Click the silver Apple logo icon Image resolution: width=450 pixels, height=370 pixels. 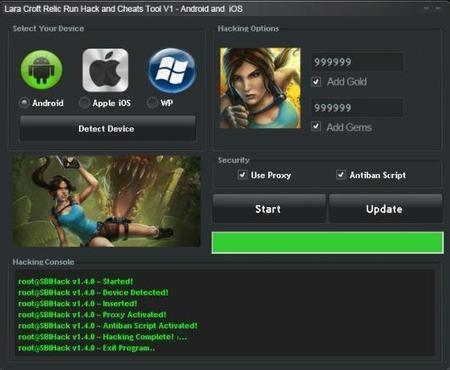(x=105, y=70)
